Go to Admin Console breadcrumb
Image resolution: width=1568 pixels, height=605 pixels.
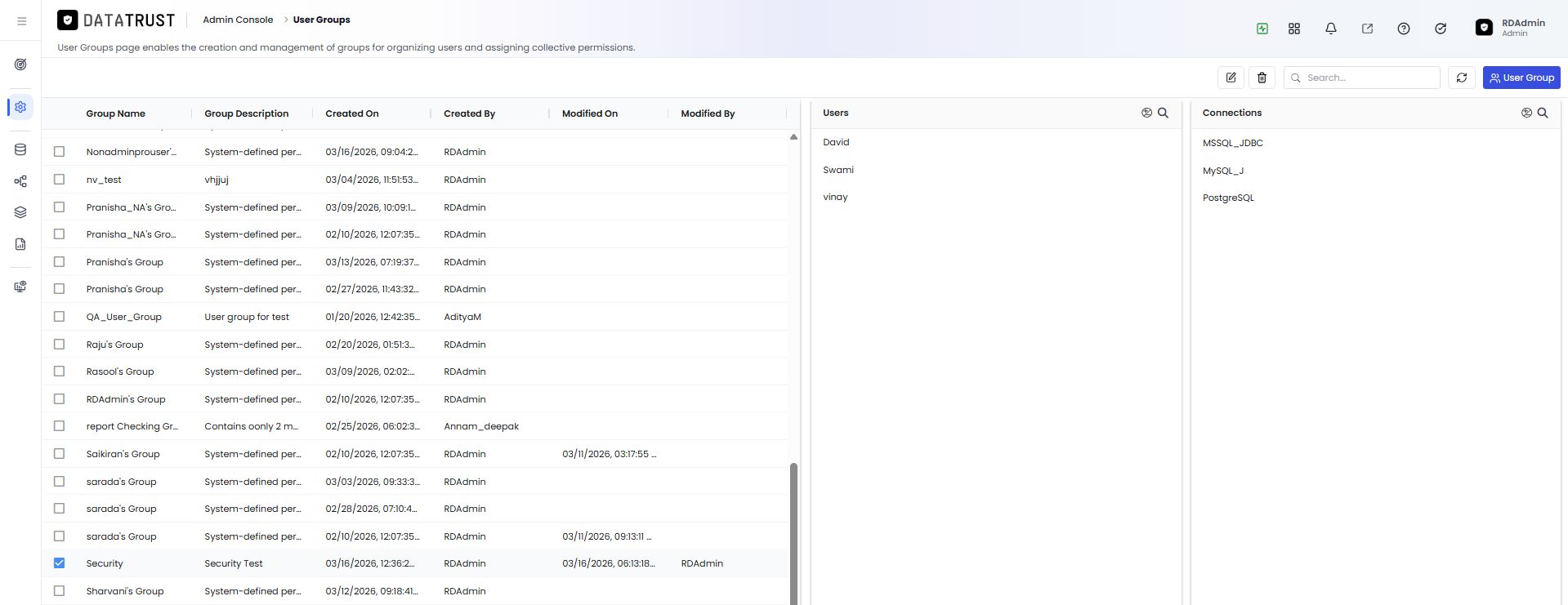(x=238, y=20)
